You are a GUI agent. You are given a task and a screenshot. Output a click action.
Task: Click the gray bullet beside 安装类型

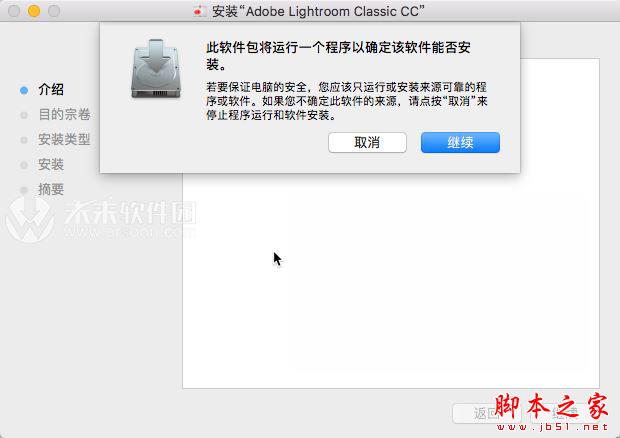[24, 140]
